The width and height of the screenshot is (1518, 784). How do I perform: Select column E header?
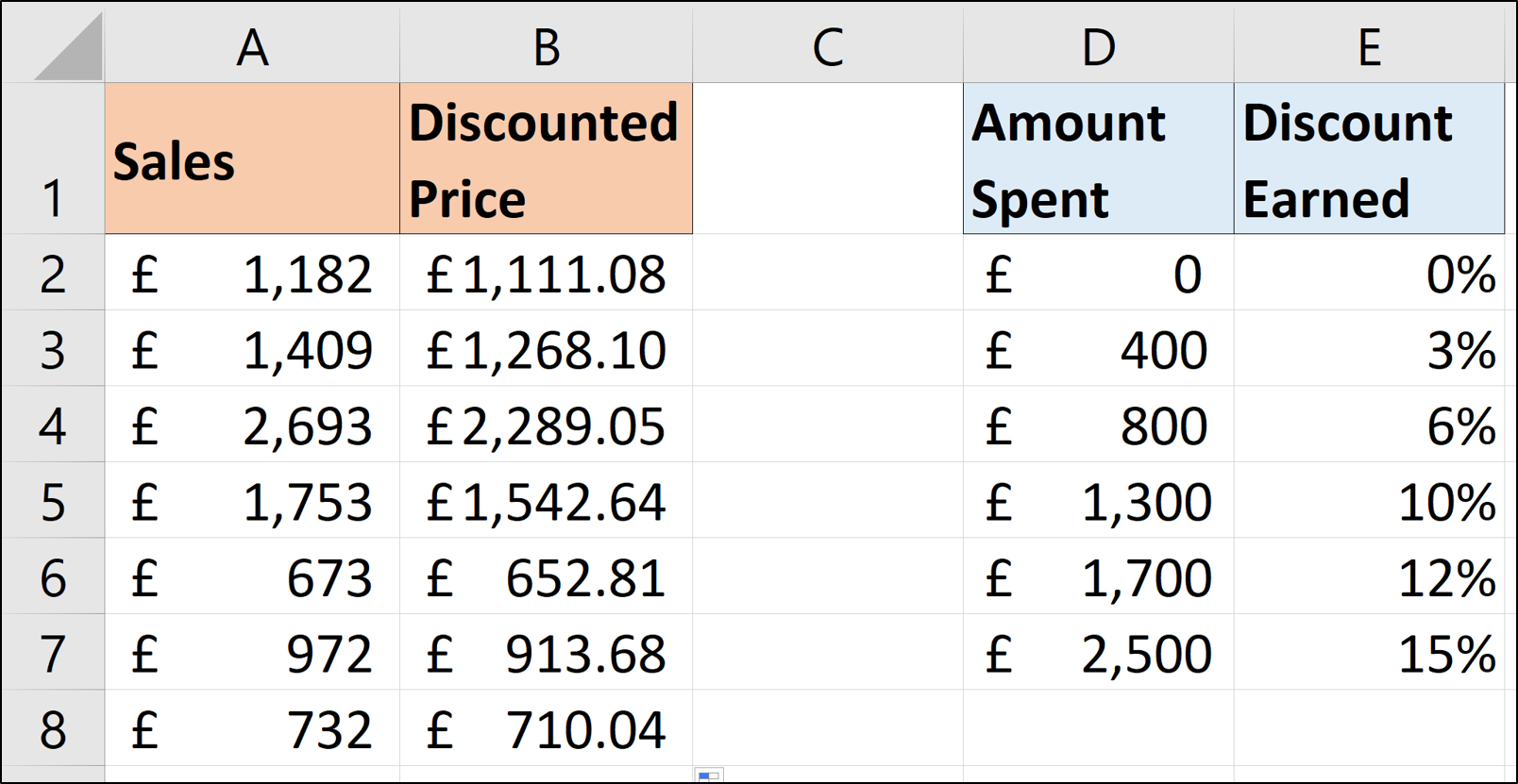point(1369,45)
